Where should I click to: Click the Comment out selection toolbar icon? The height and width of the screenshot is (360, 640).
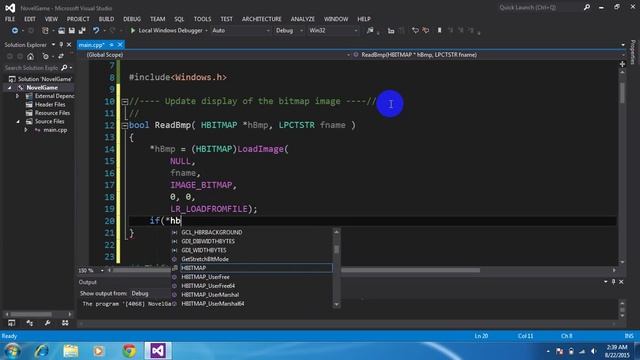(415, 31)
